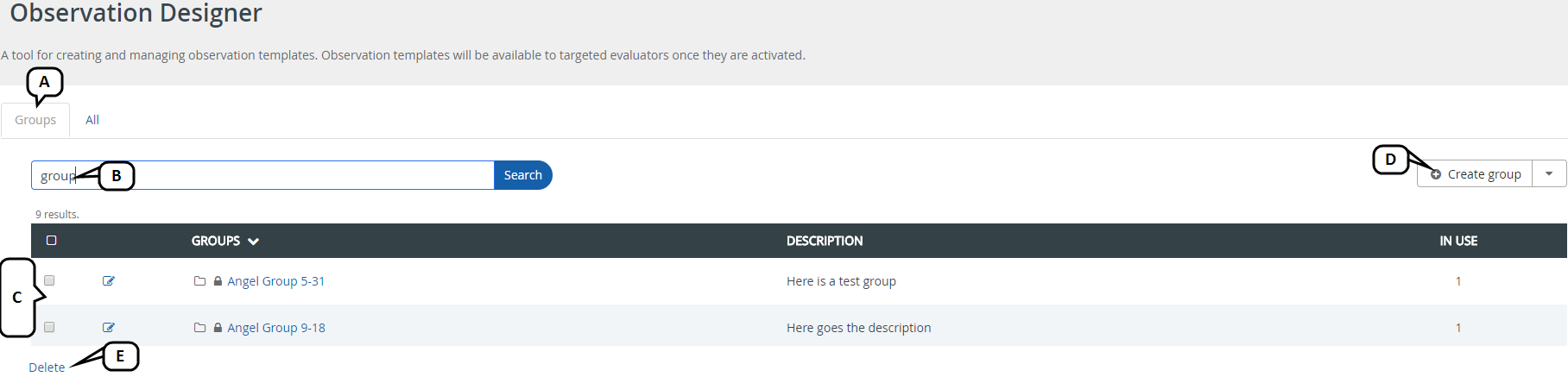
Task: Click lock icon next to Angel Group 5-31
Action: click(218, 281)
